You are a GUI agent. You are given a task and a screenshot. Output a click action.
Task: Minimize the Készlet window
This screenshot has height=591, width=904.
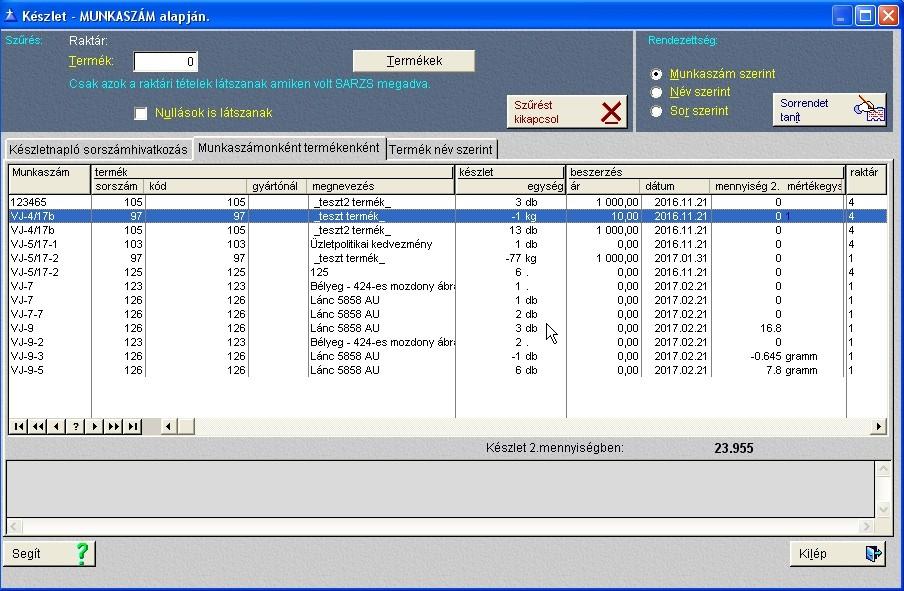(x=842, y=15)
